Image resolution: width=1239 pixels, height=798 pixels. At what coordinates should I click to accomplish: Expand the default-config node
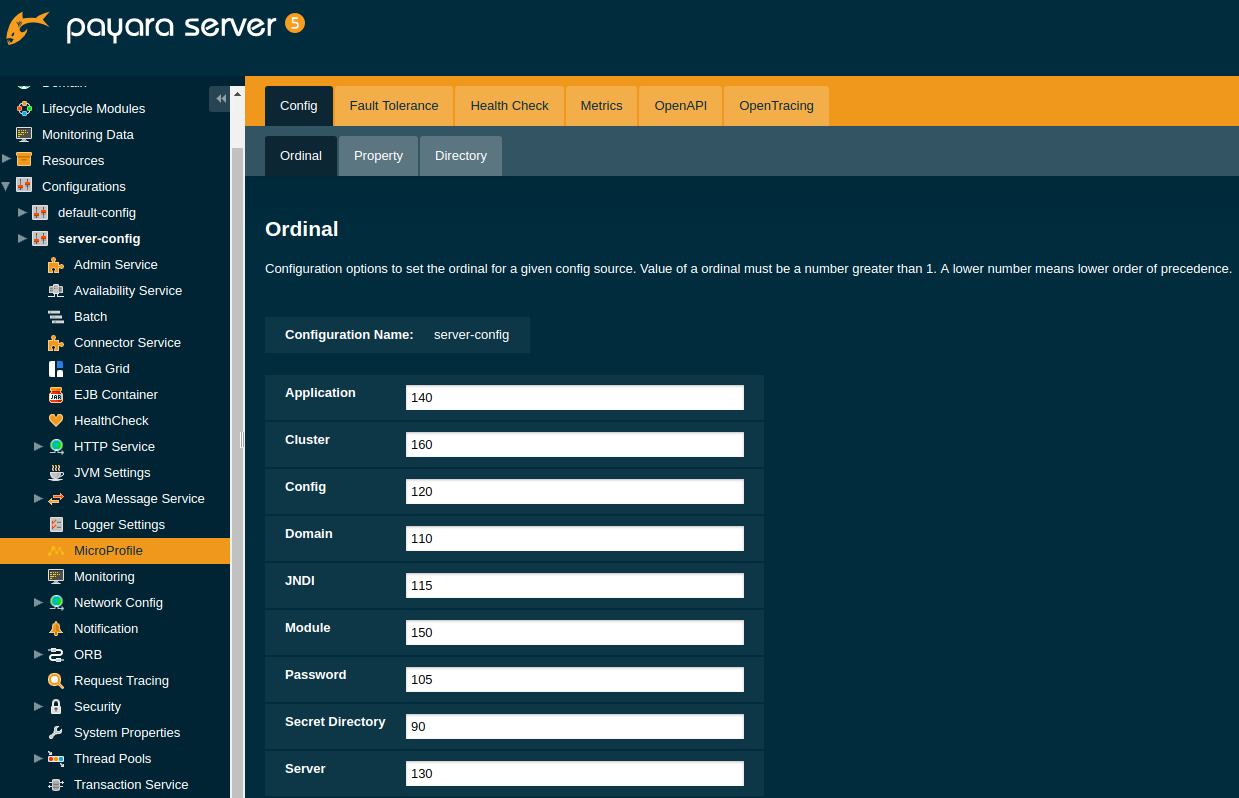(x=22, y=212)
